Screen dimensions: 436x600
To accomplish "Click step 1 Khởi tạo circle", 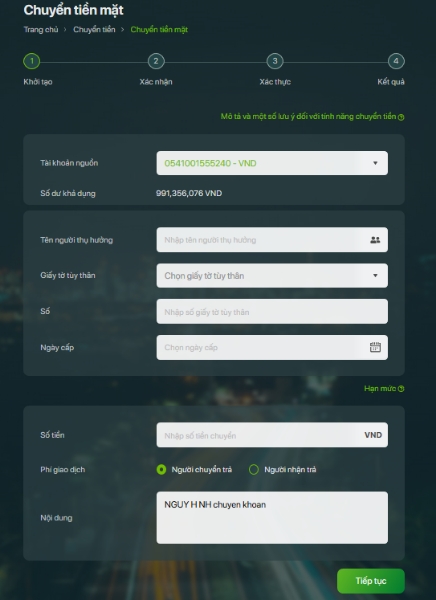I will point(32,61).
